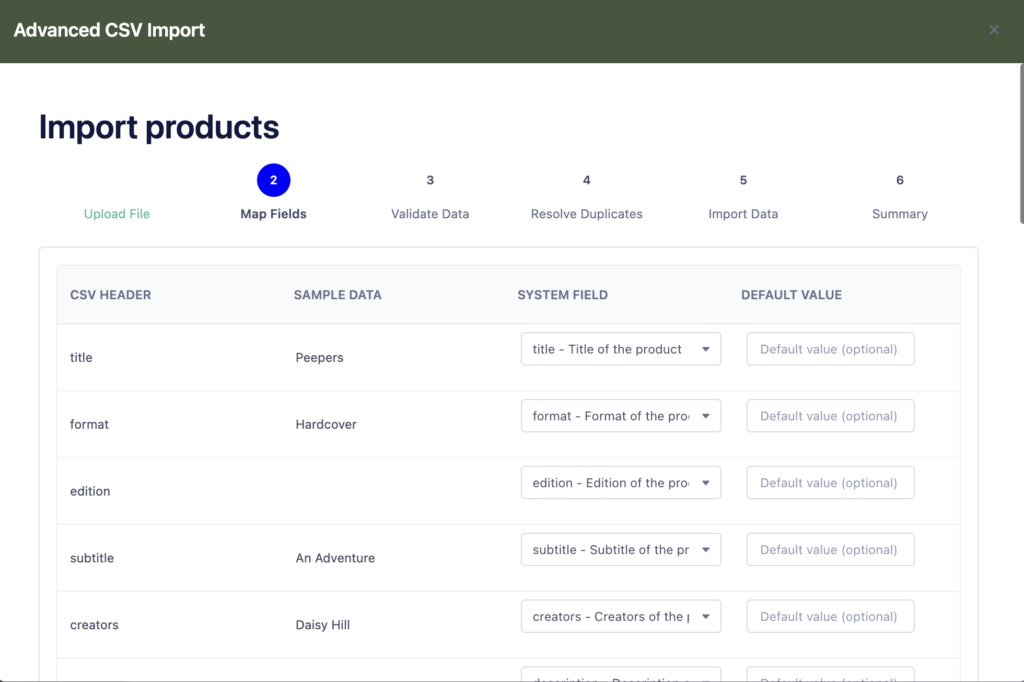Viewport: 1024px width, 682px height.
Task: Expand the format system field dropdown
Action: click(620, 416)
